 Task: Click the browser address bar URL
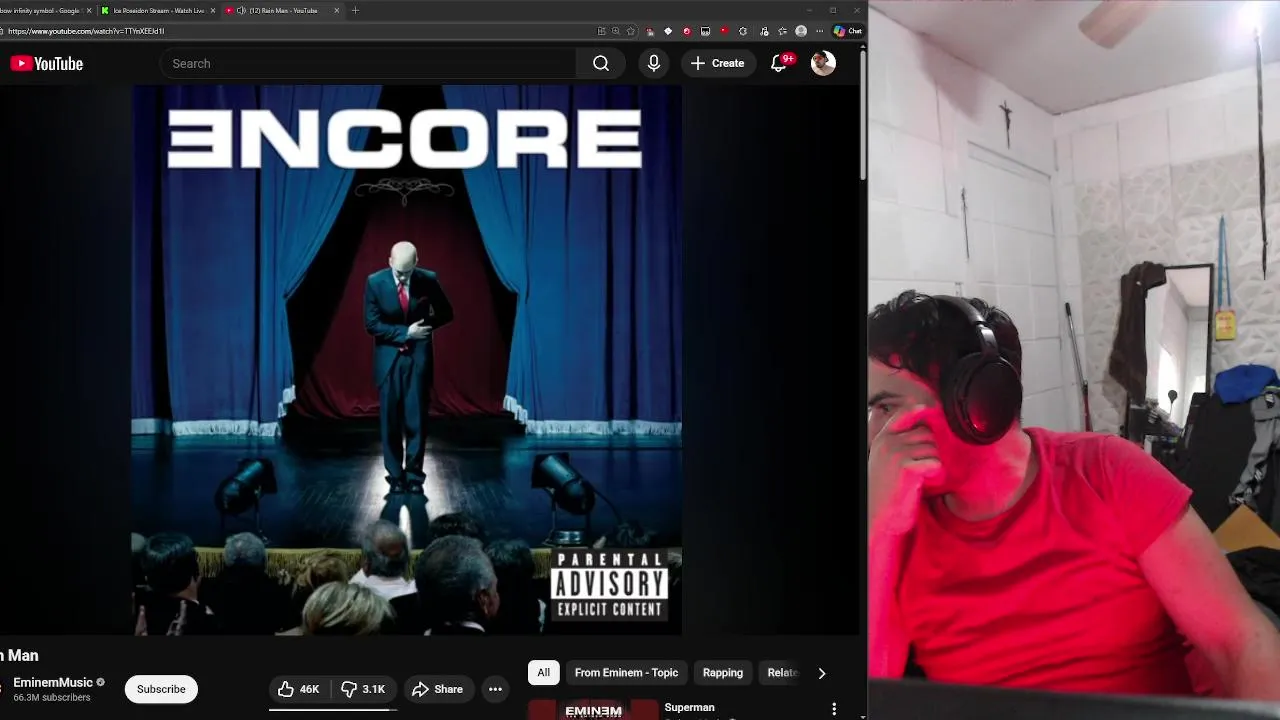(x=86, y=31)
